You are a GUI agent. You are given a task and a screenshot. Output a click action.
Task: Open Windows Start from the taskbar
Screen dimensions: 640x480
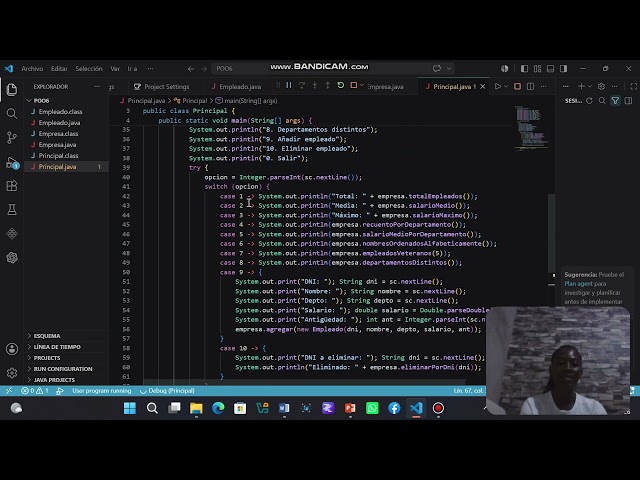129,408
